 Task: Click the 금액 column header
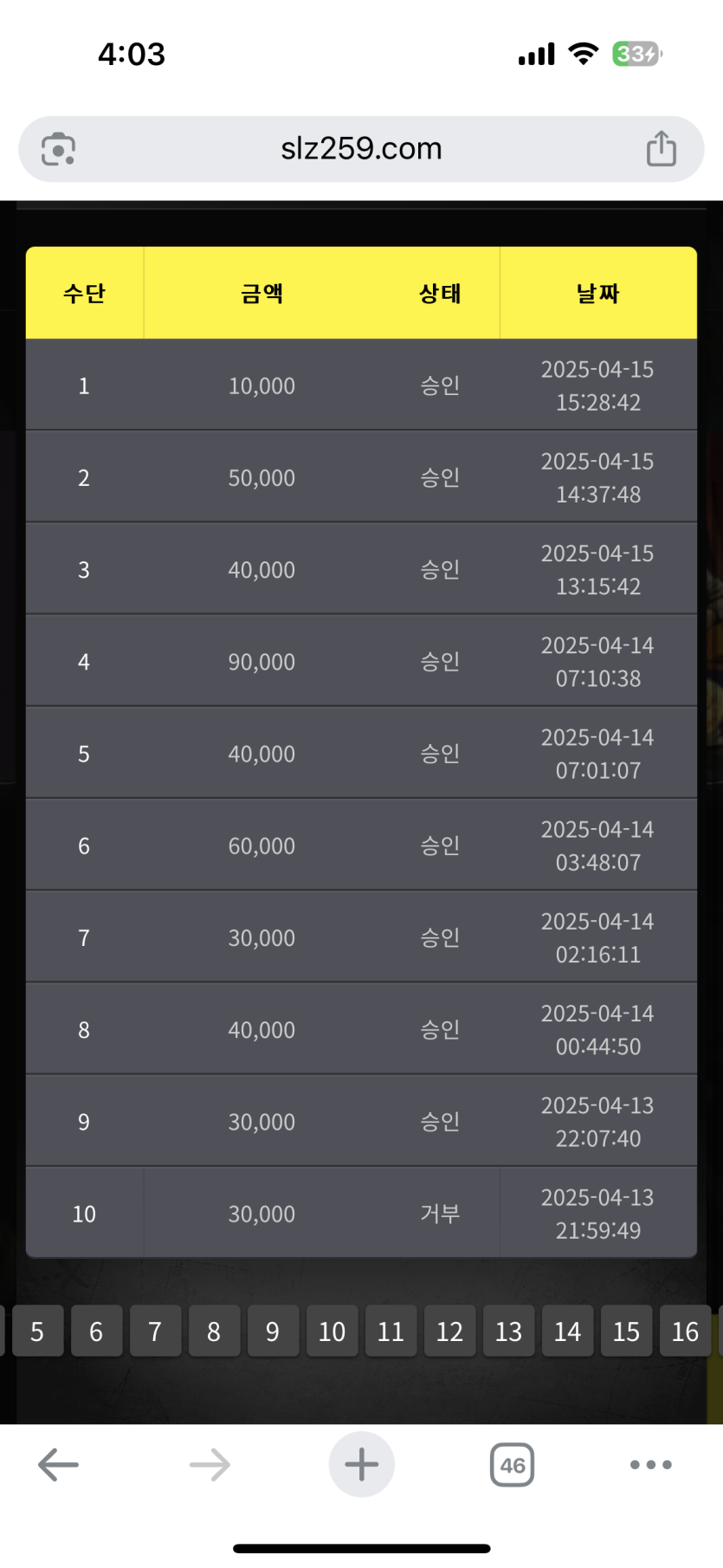tap(261, 294)
